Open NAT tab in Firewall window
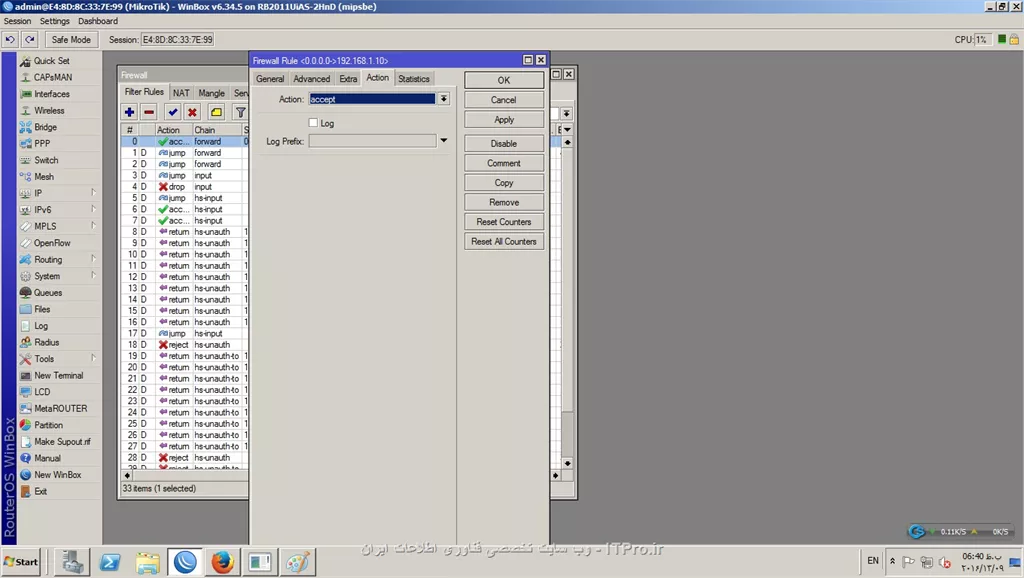 click(181, 93)
